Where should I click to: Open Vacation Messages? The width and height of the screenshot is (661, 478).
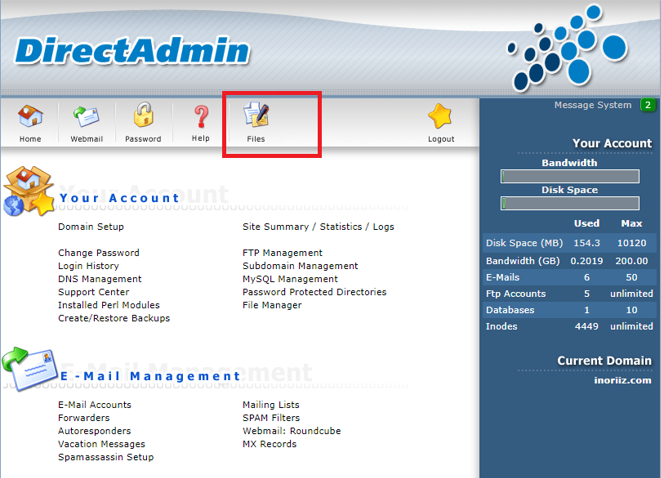[102, 444]
